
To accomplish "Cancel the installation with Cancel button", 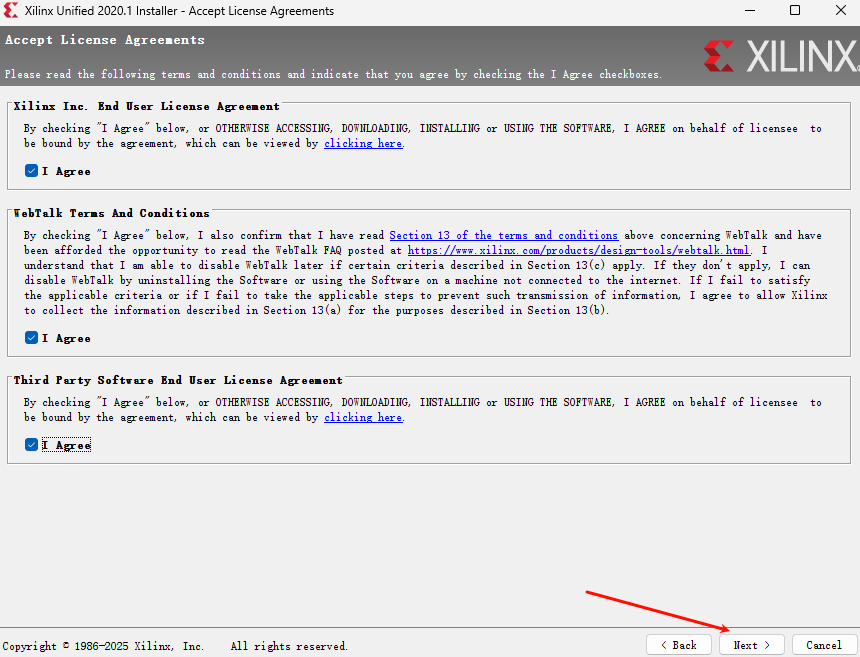I will pyautogui.click(x=824, y=645).
